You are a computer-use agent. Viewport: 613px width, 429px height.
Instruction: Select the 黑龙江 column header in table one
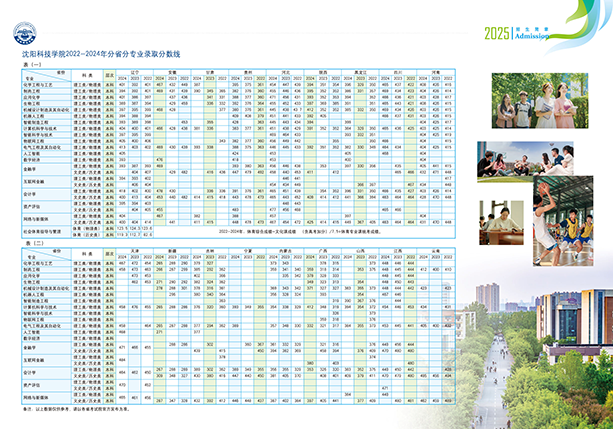point(356,73)
